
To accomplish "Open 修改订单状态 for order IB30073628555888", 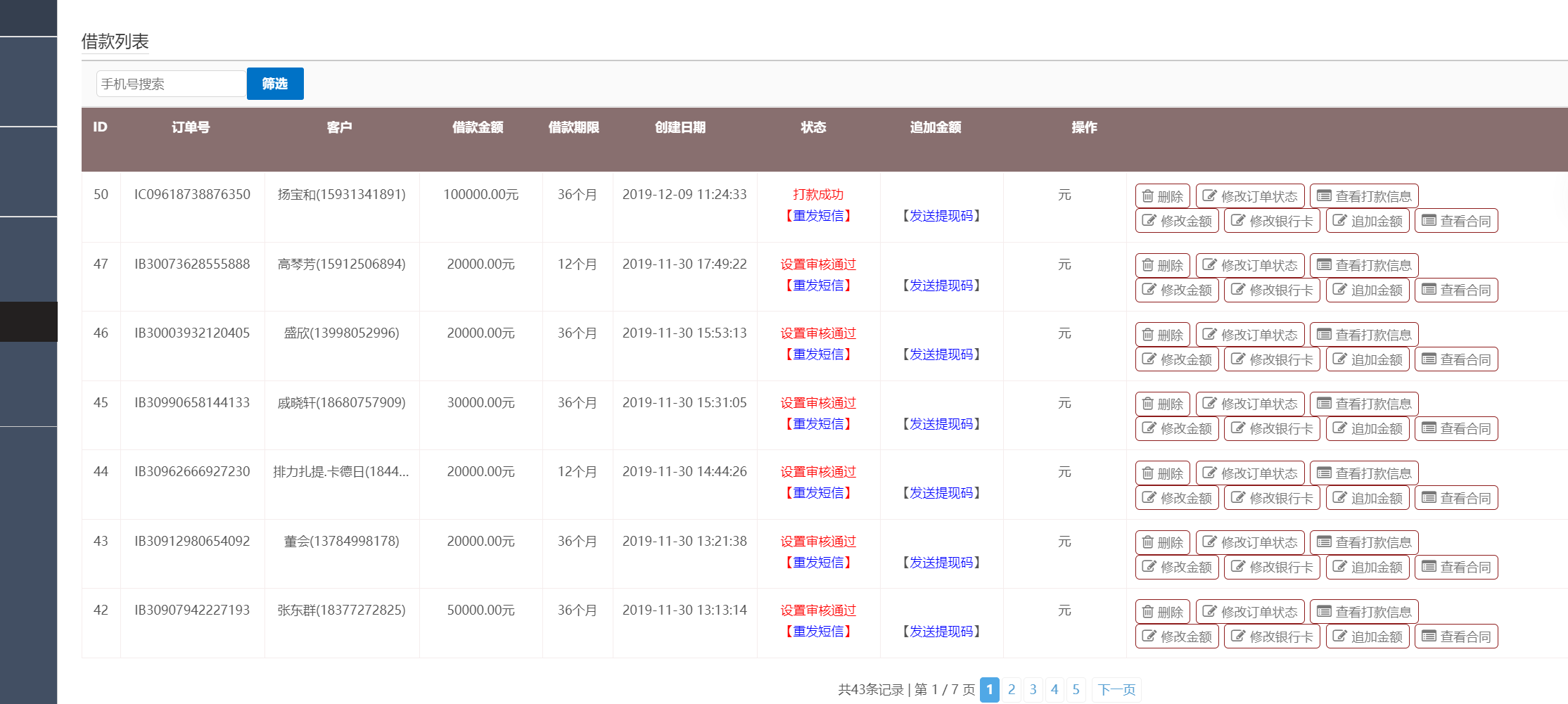I will pos(1251,265).
